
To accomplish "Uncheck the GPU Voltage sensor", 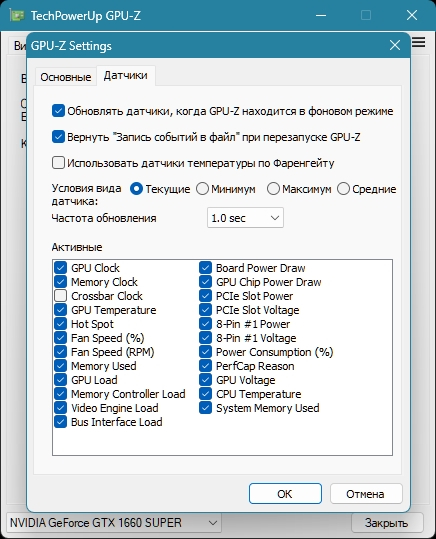I will tap(206, 380).
